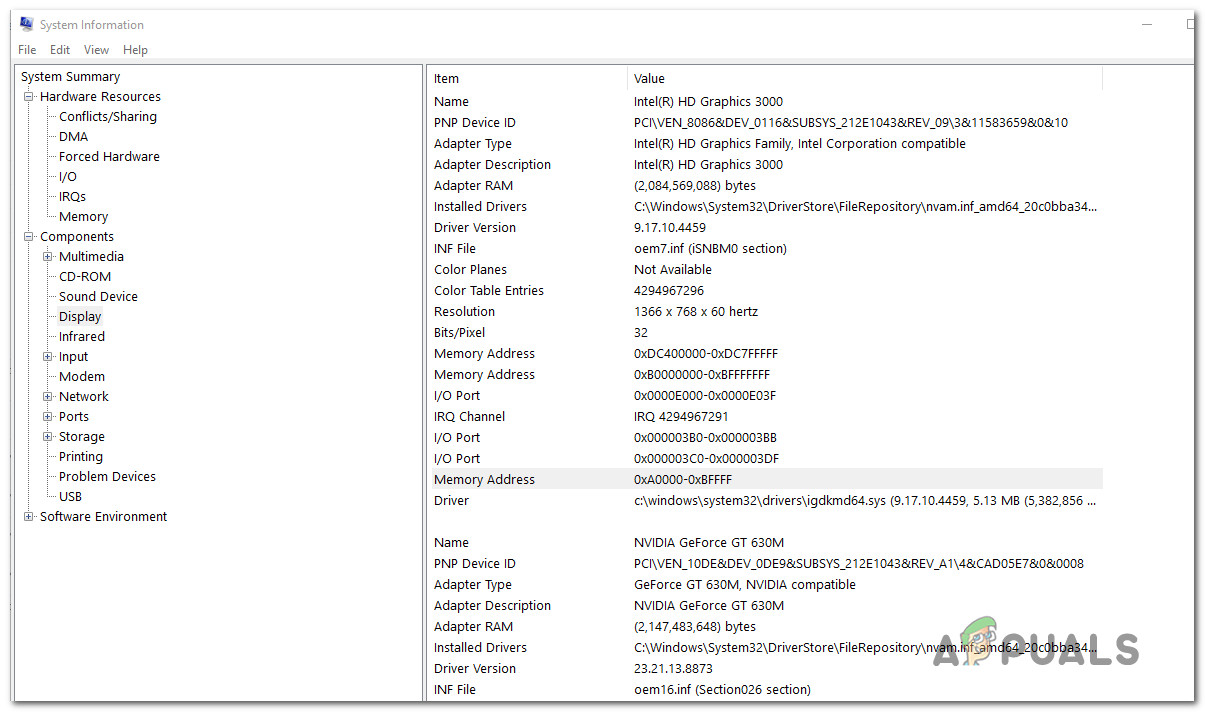The image size is (1205, 712).
Task: Open the Printing component
Action: coord(81,457)
